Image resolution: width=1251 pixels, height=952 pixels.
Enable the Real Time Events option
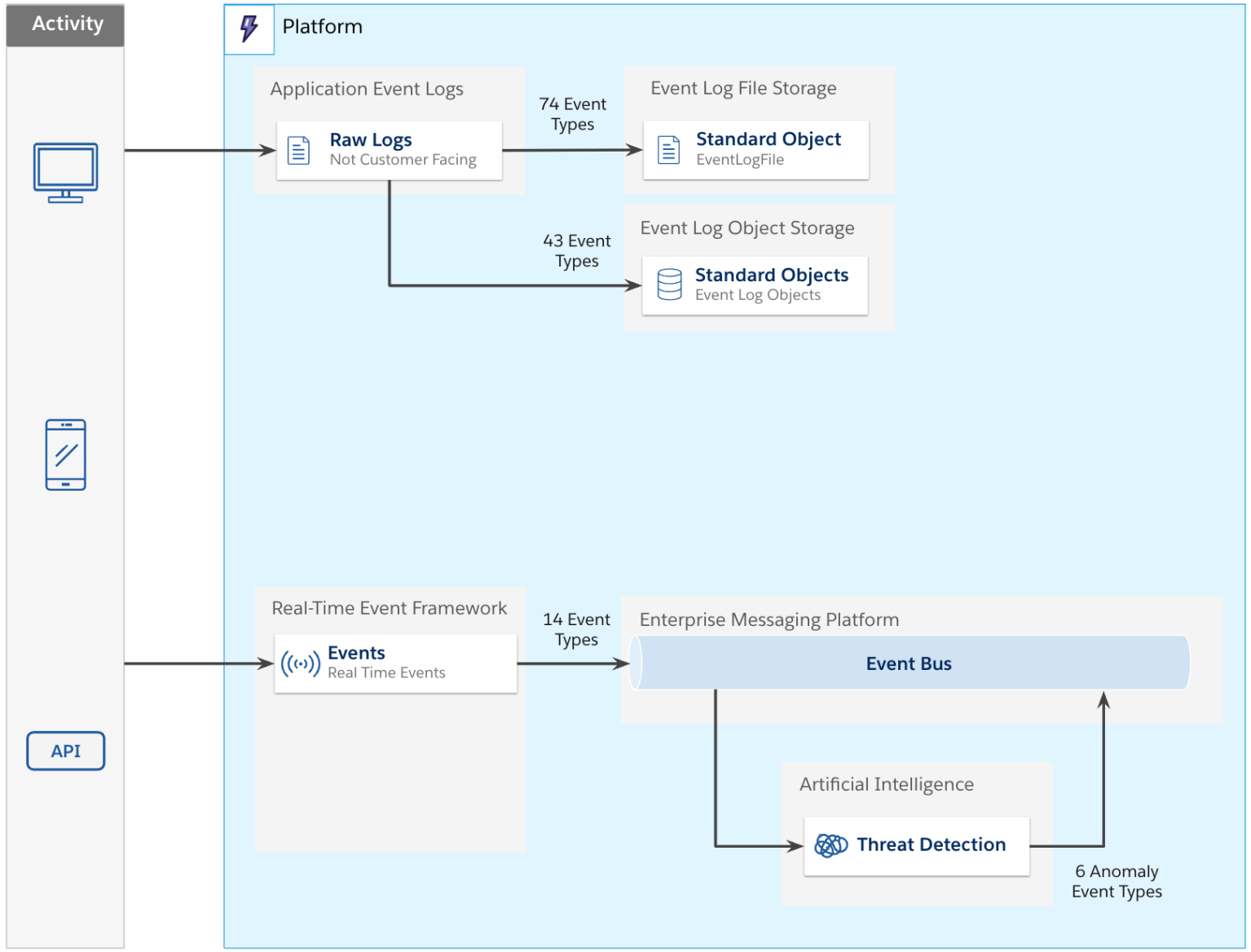(386, 672)
